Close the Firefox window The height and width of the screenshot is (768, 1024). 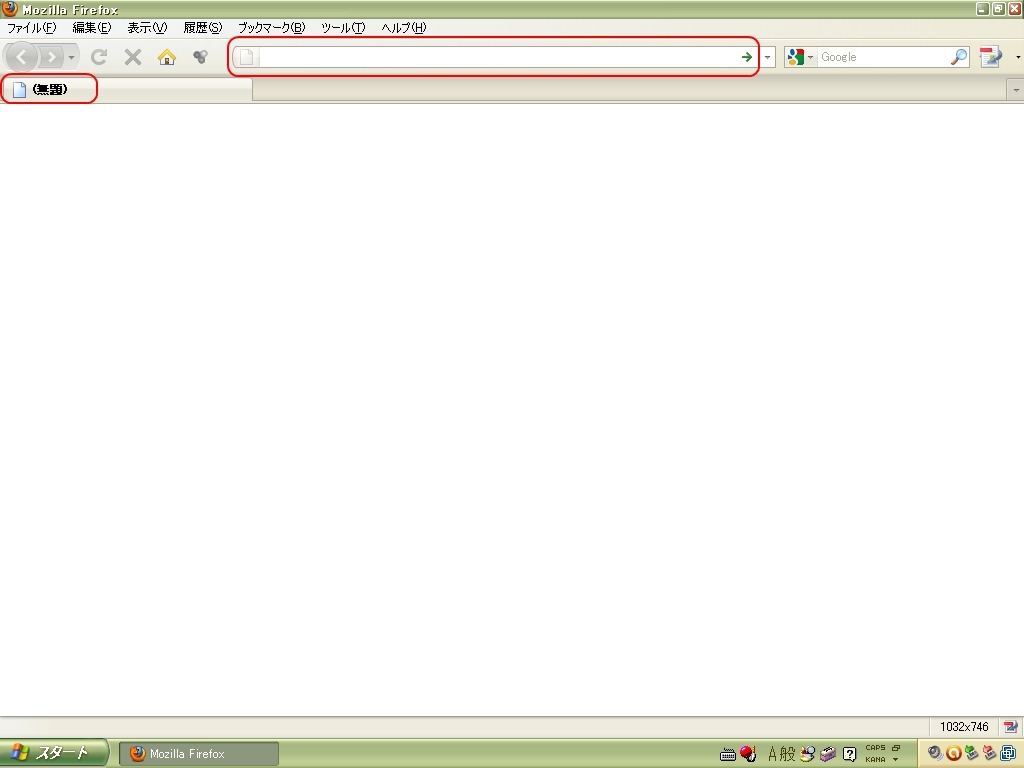click(1014, 8)
